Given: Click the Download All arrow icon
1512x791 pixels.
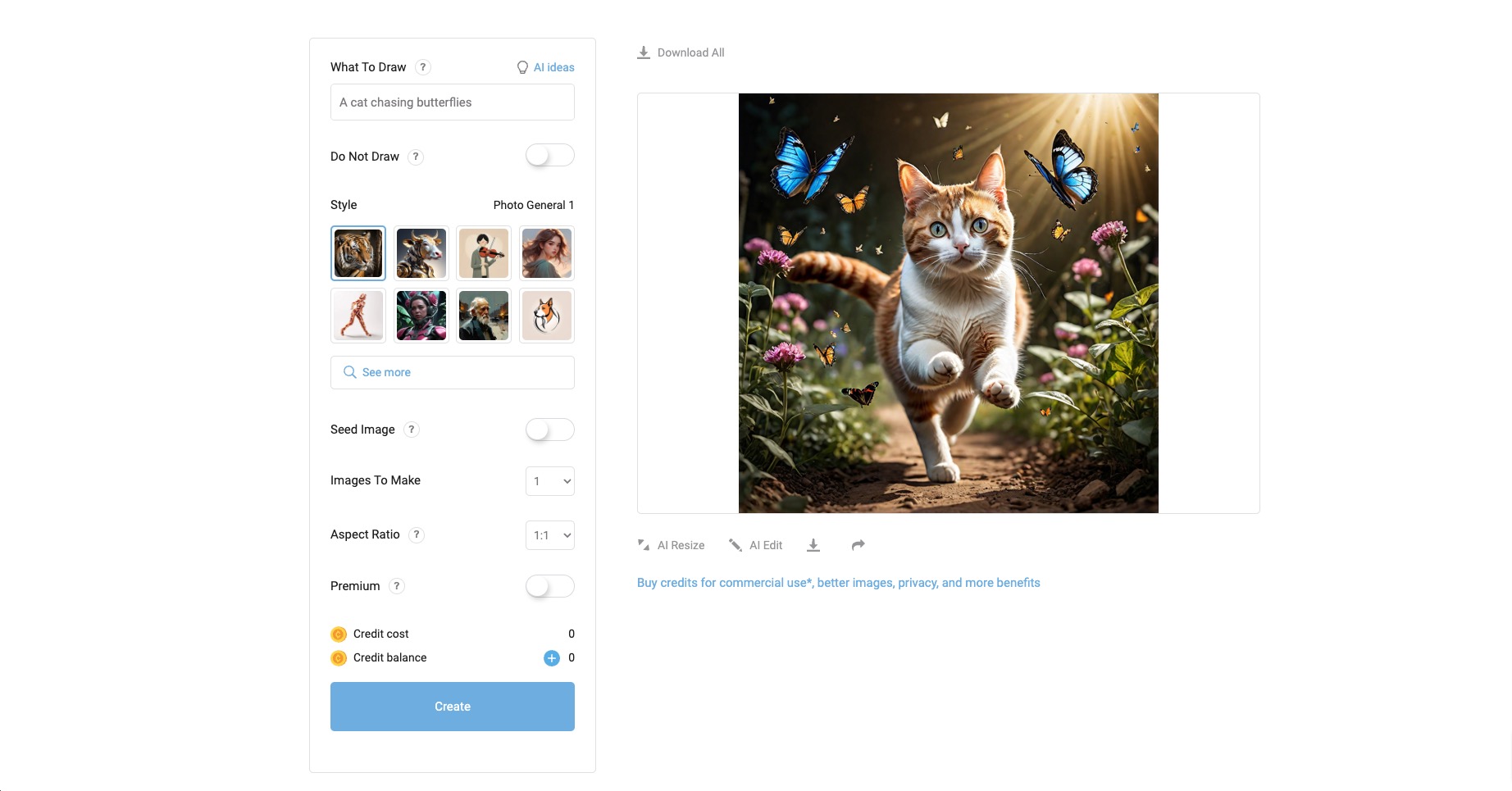Looking at the screenshot, I should [644, 52].
